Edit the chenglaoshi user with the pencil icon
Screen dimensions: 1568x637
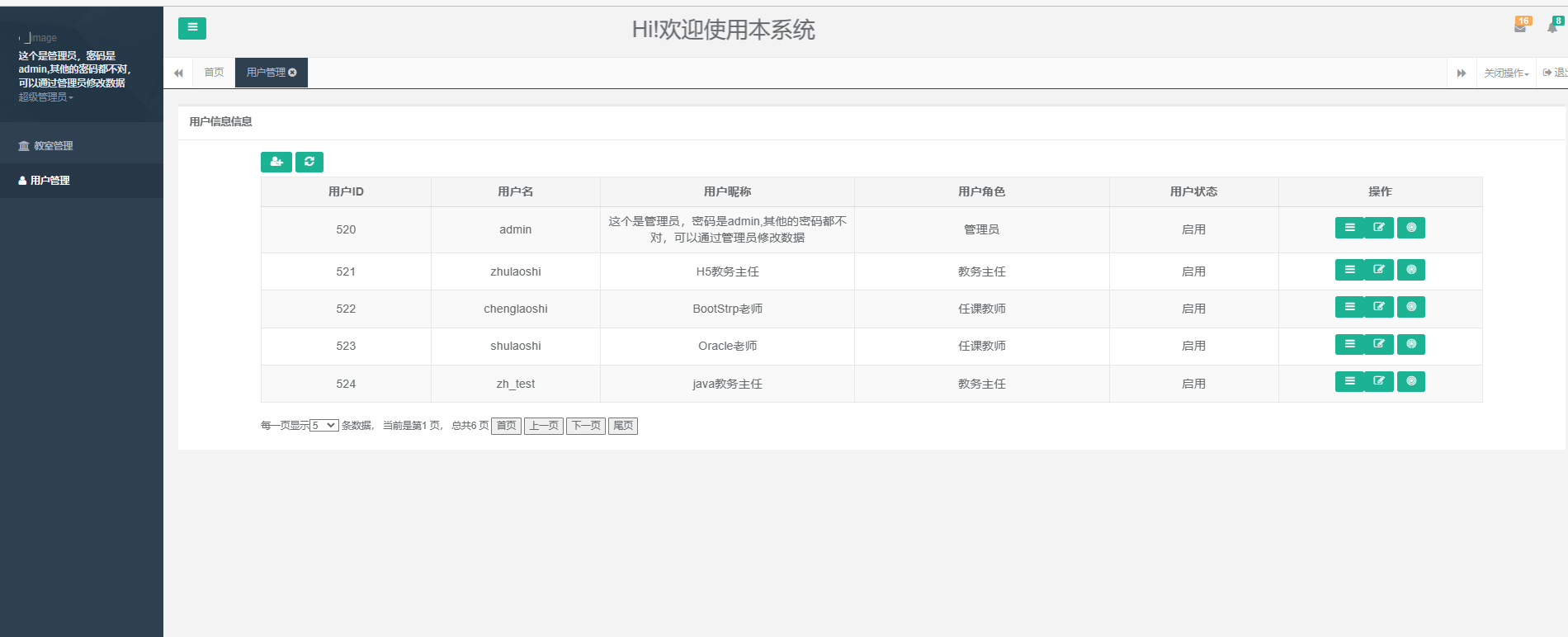1379,307
